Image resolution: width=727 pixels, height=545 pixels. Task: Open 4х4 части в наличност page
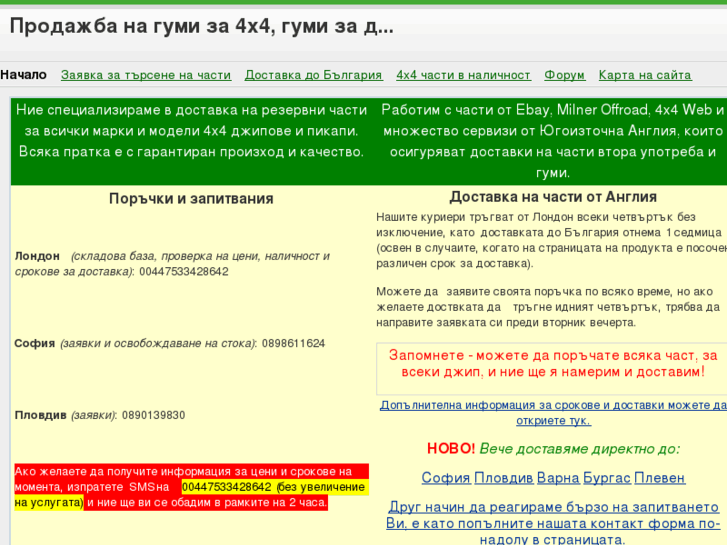pos(463,75)
